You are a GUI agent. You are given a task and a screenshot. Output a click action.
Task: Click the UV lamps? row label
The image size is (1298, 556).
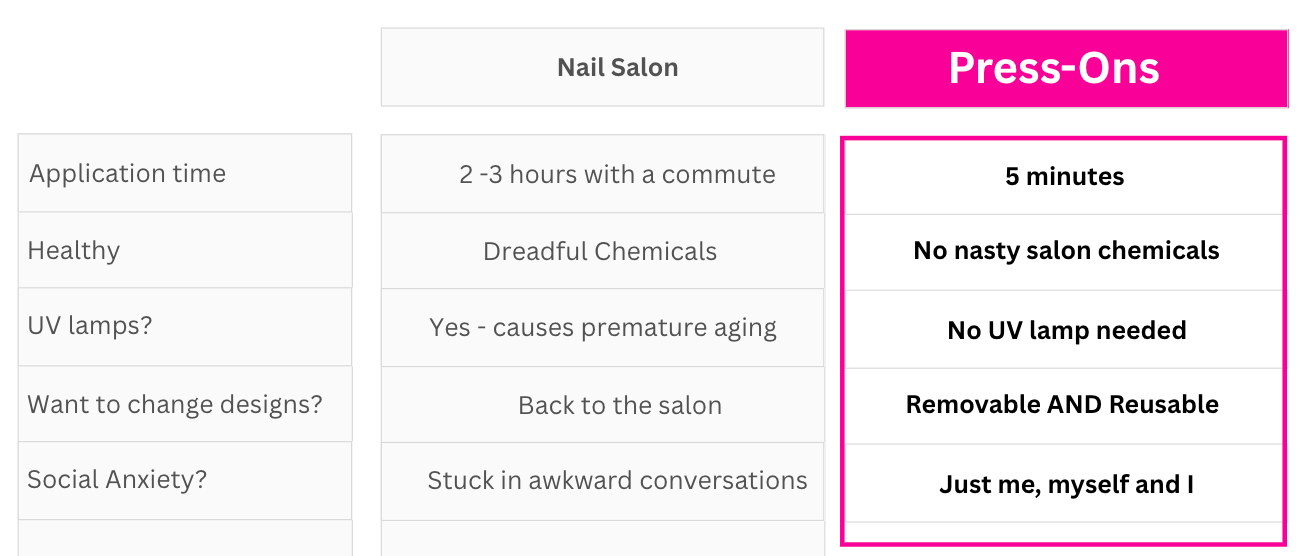pyautogui.click(x=185, y=327)
